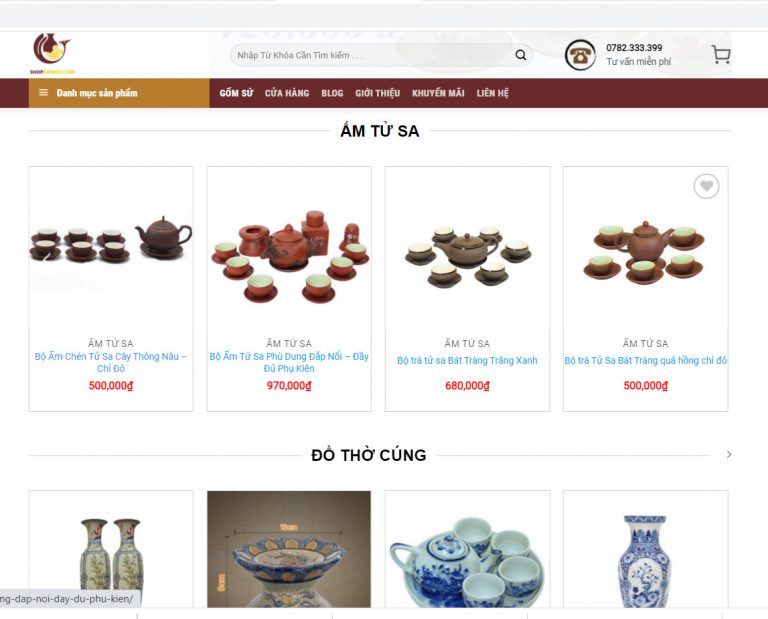Click the search magnifier icon
768x619 pixels.
521,55
